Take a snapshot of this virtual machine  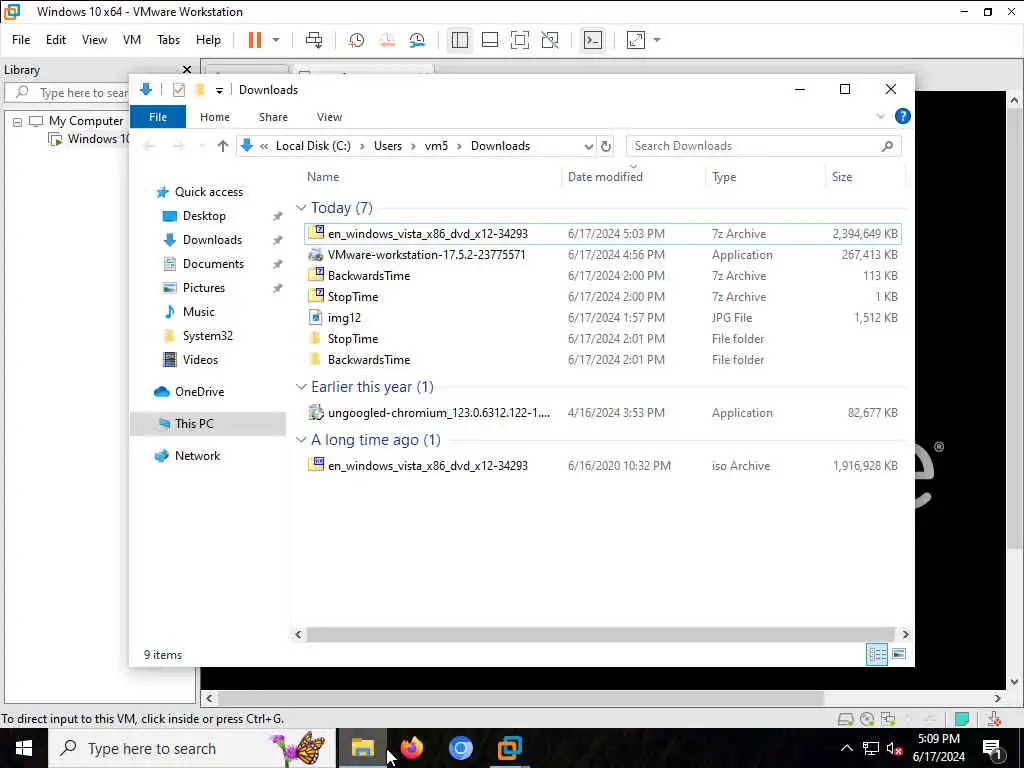[356, 40]
